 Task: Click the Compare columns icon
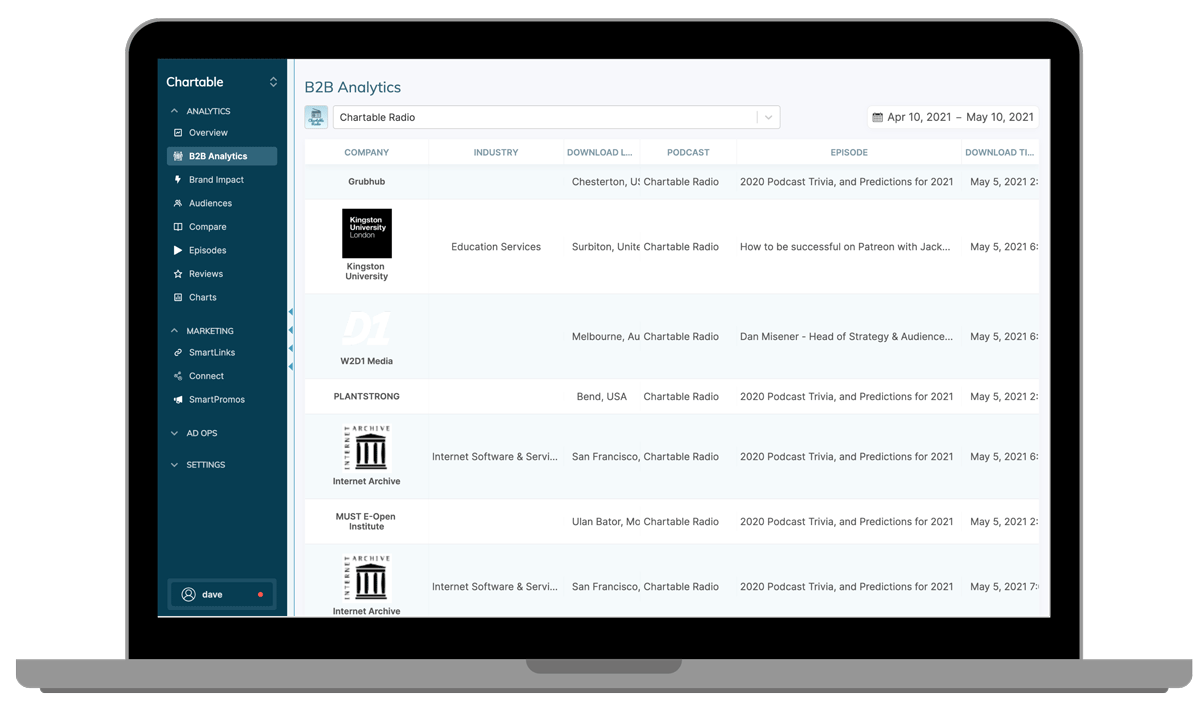(x=178, y=227)
